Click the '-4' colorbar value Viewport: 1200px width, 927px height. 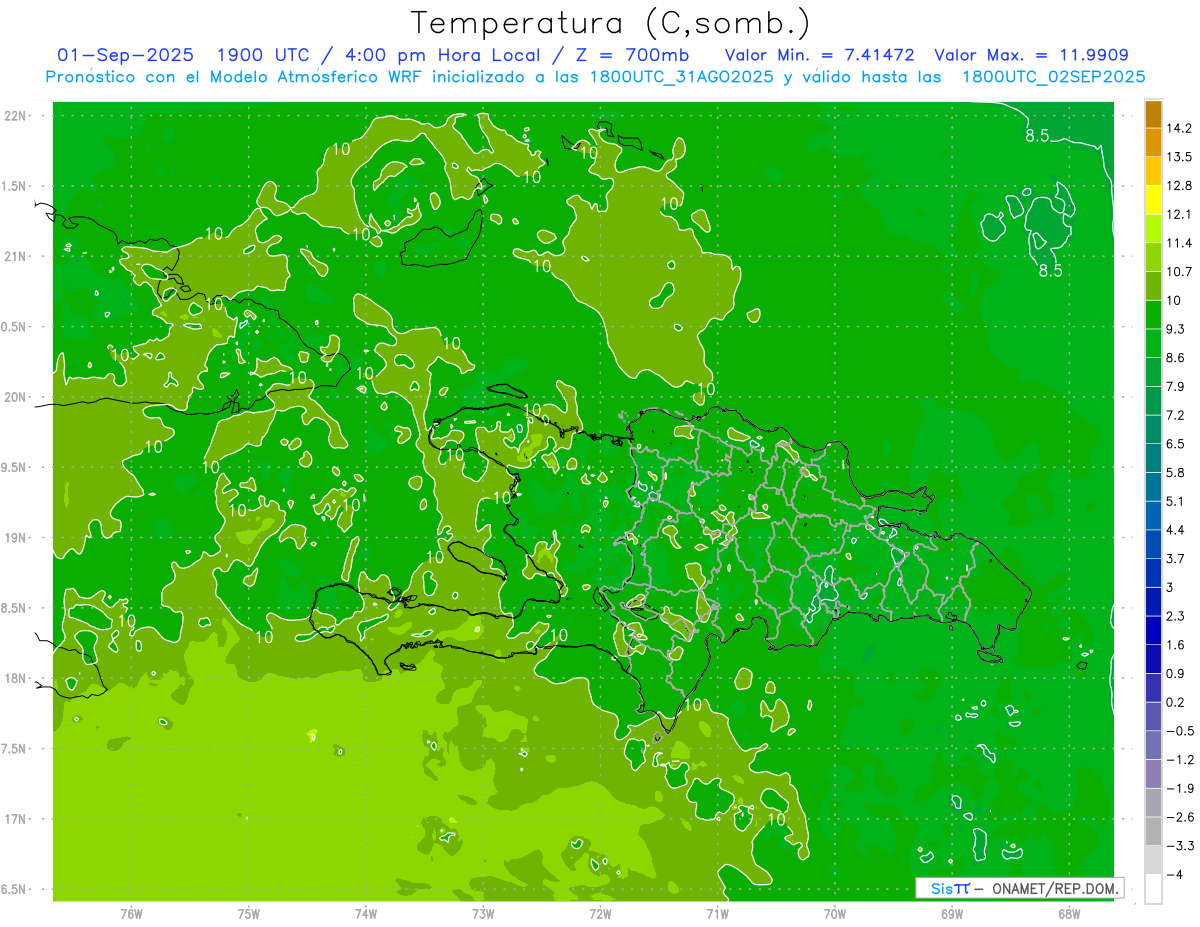1175,874
